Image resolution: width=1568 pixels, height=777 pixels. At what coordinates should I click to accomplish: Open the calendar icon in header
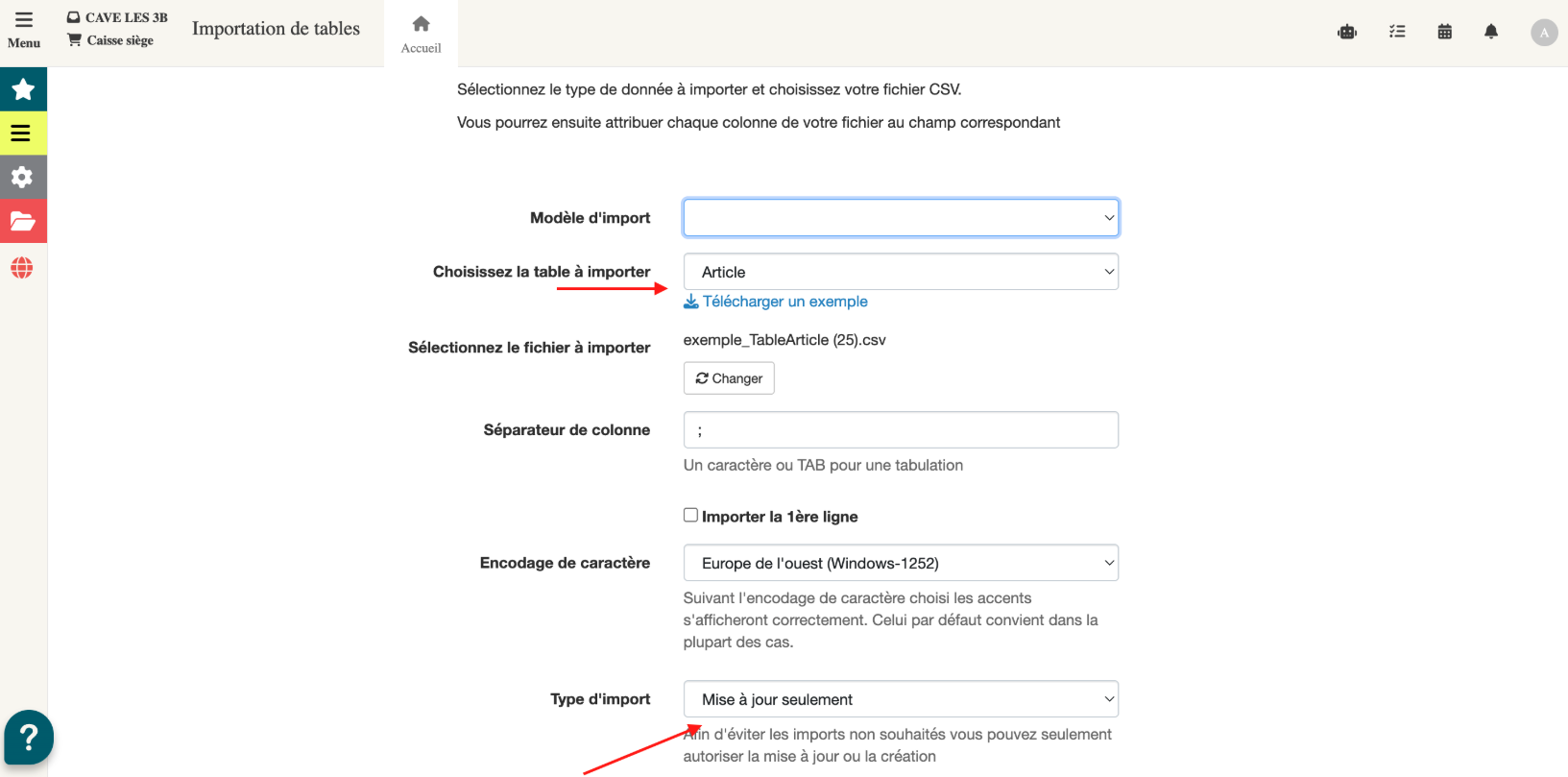1444,33
